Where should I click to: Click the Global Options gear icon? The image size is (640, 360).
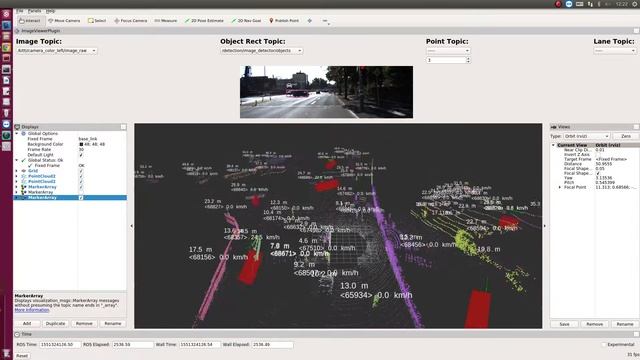click(24, 133)
